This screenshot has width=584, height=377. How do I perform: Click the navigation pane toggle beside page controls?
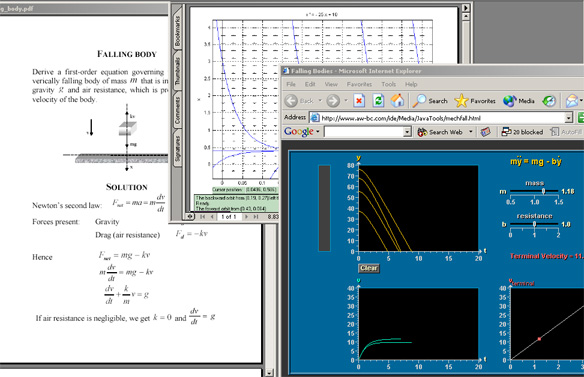(190, 216)
